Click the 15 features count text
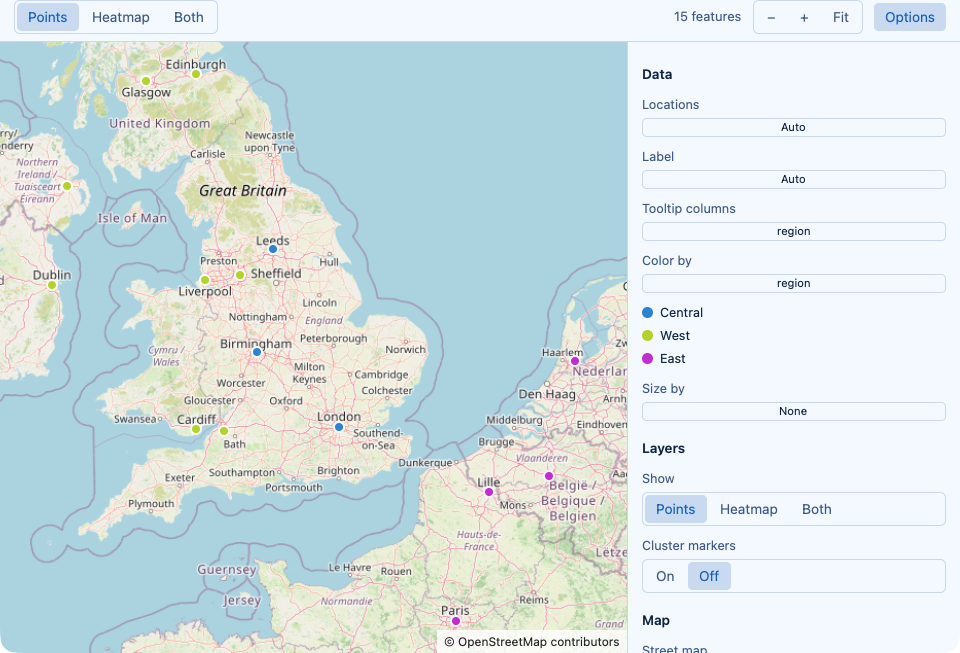This screenshot has width=960, height=653. (707, 17)
